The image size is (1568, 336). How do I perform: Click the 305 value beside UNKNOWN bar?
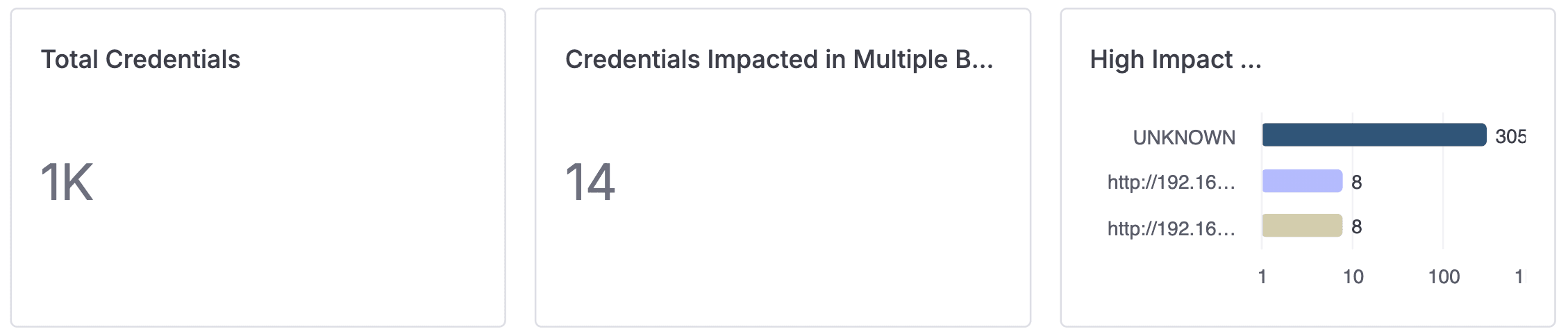[x=1510, y=136]
